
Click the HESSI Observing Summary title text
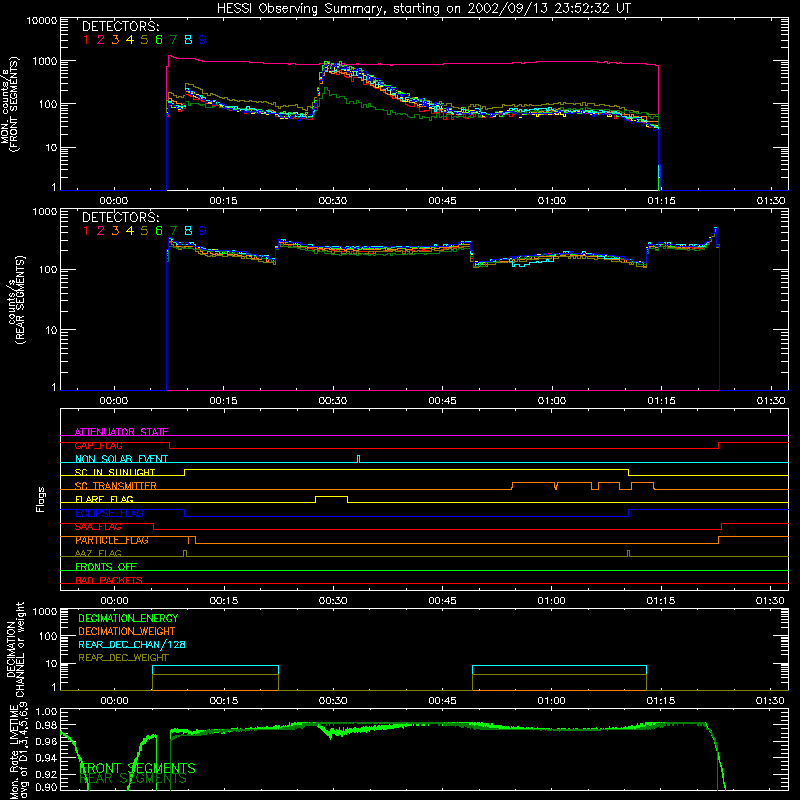[x=424, y=9]
